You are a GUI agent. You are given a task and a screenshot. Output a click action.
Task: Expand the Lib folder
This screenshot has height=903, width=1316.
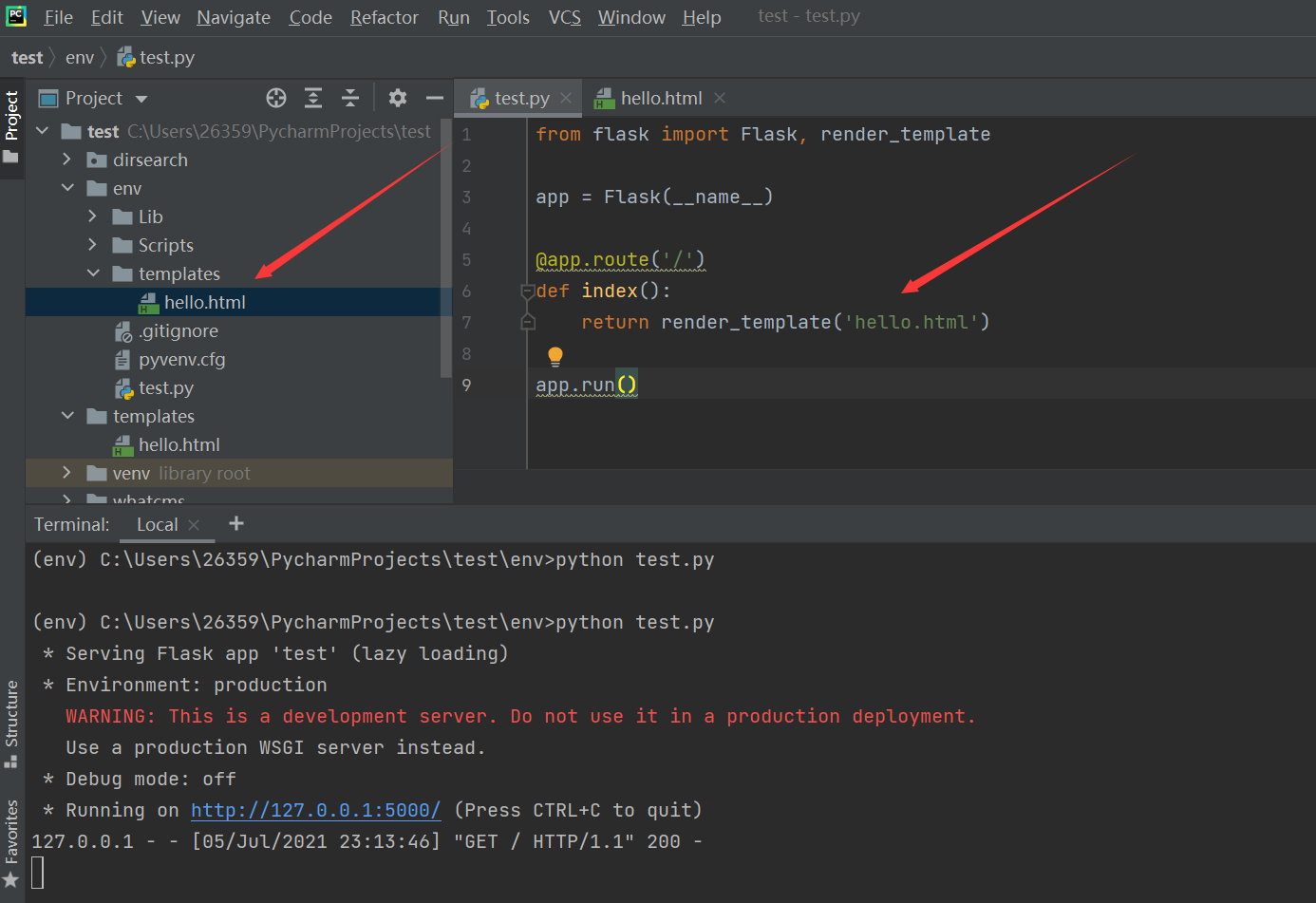[92, 216]
